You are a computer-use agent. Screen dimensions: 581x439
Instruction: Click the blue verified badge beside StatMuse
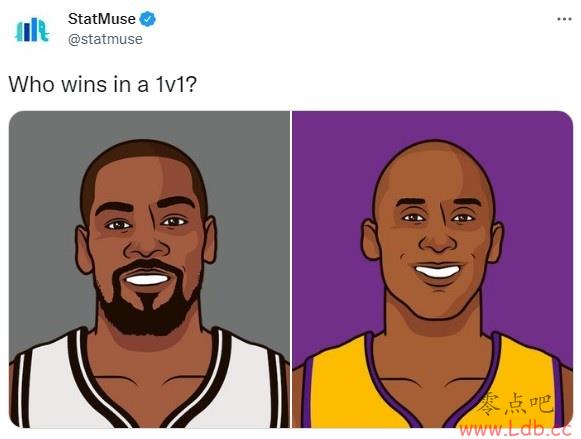[x=147, y=19]
